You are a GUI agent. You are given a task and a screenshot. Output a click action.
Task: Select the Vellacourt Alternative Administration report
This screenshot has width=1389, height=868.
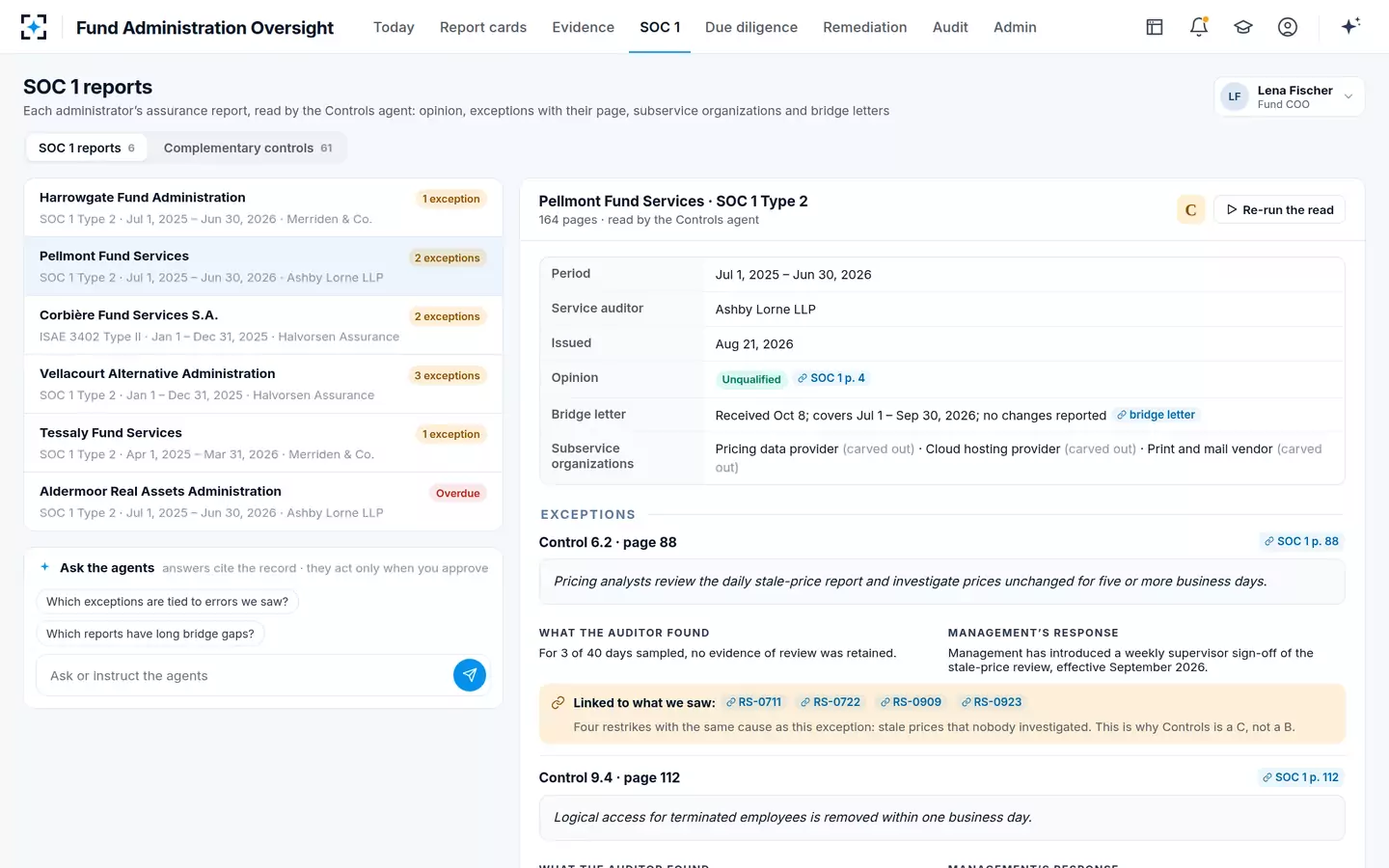click(263, 384)
